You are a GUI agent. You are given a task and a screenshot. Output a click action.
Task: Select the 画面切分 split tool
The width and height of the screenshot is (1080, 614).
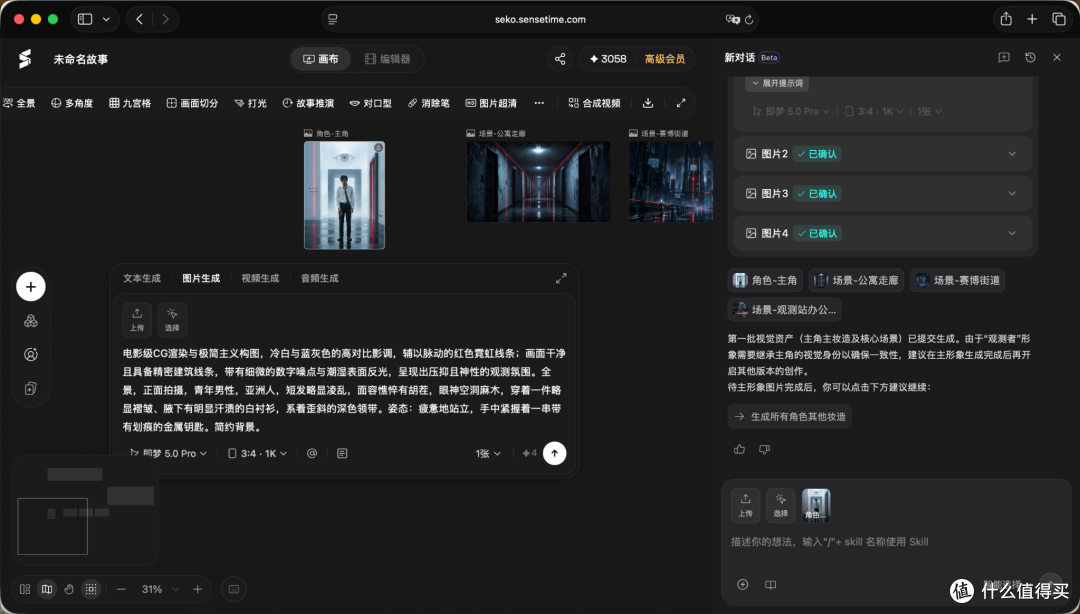click(193, 103)
